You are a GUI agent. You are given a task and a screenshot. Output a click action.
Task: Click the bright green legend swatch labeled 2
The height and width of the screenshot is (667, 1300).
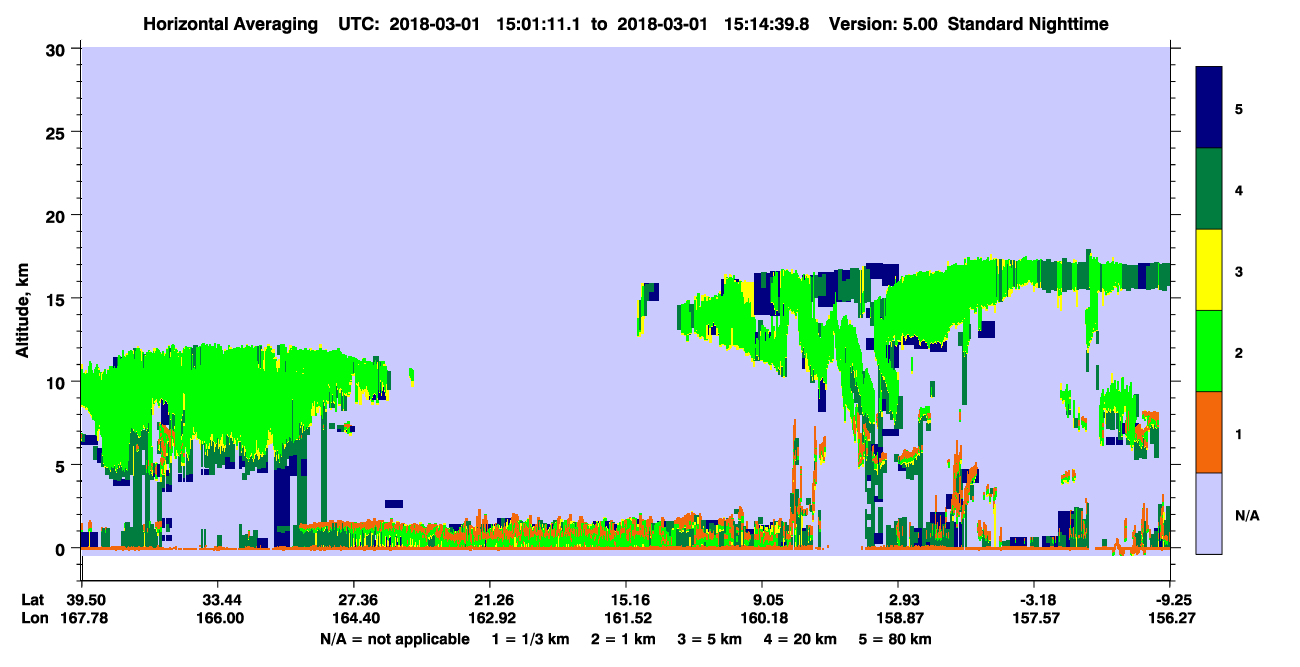(x=1209, y=351)
